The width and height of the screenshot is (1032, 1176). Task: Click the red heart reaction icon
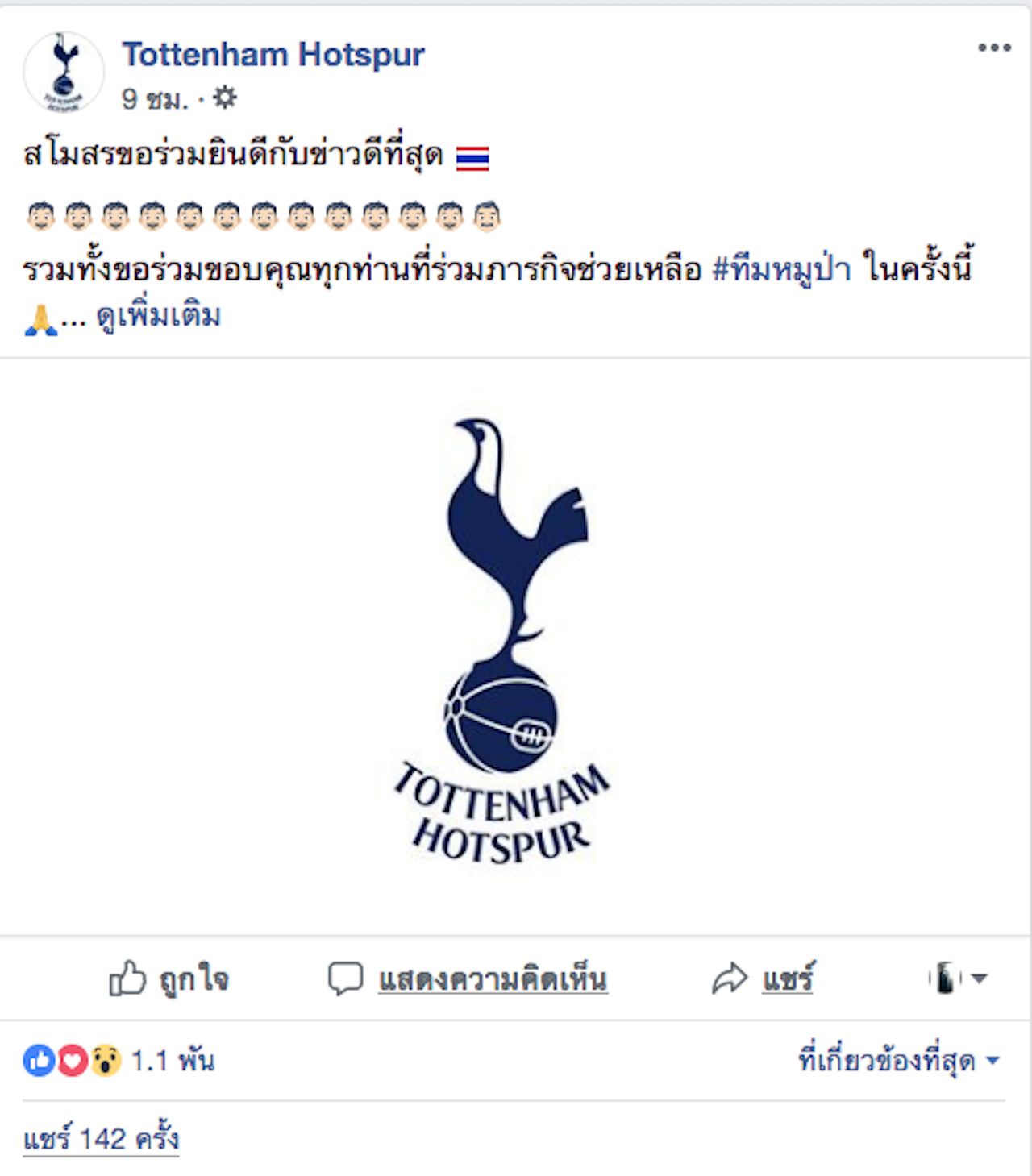73,1060
